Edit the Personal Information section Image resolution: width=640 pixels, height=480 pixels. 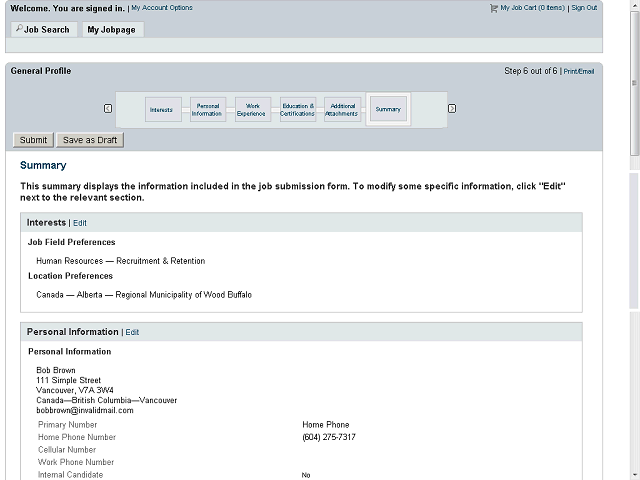pyautogui.click(x=132, y=332)
